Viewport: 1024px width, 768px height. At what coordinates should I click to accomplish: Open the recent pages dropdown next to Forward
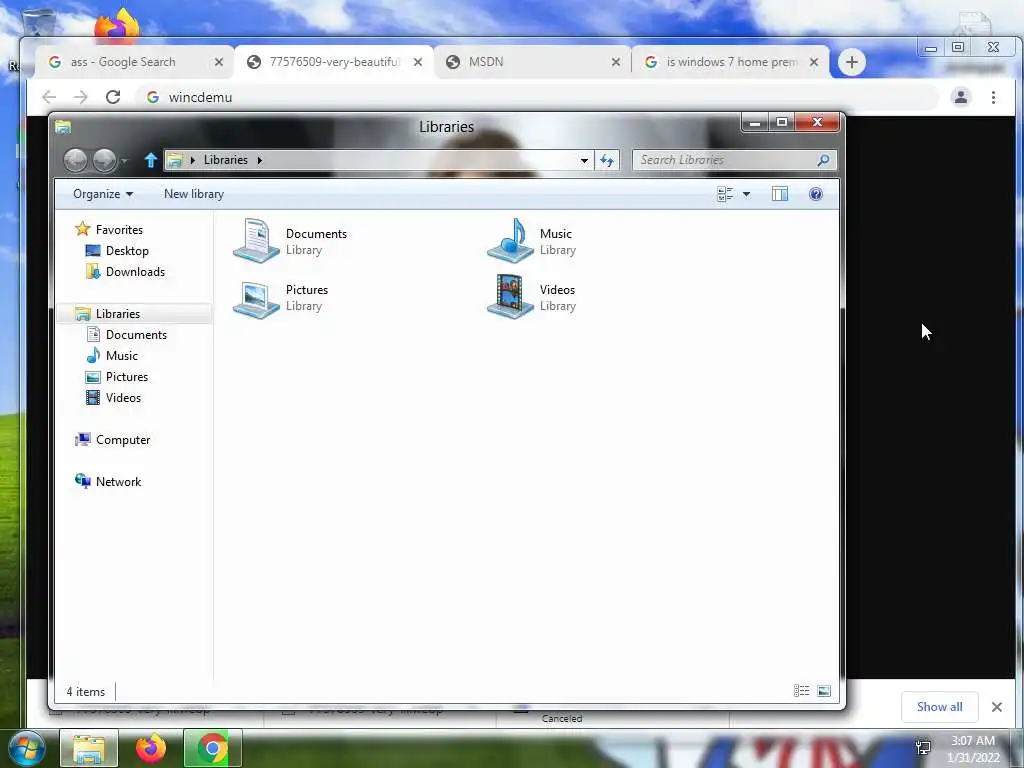click(x=124, y=160)
